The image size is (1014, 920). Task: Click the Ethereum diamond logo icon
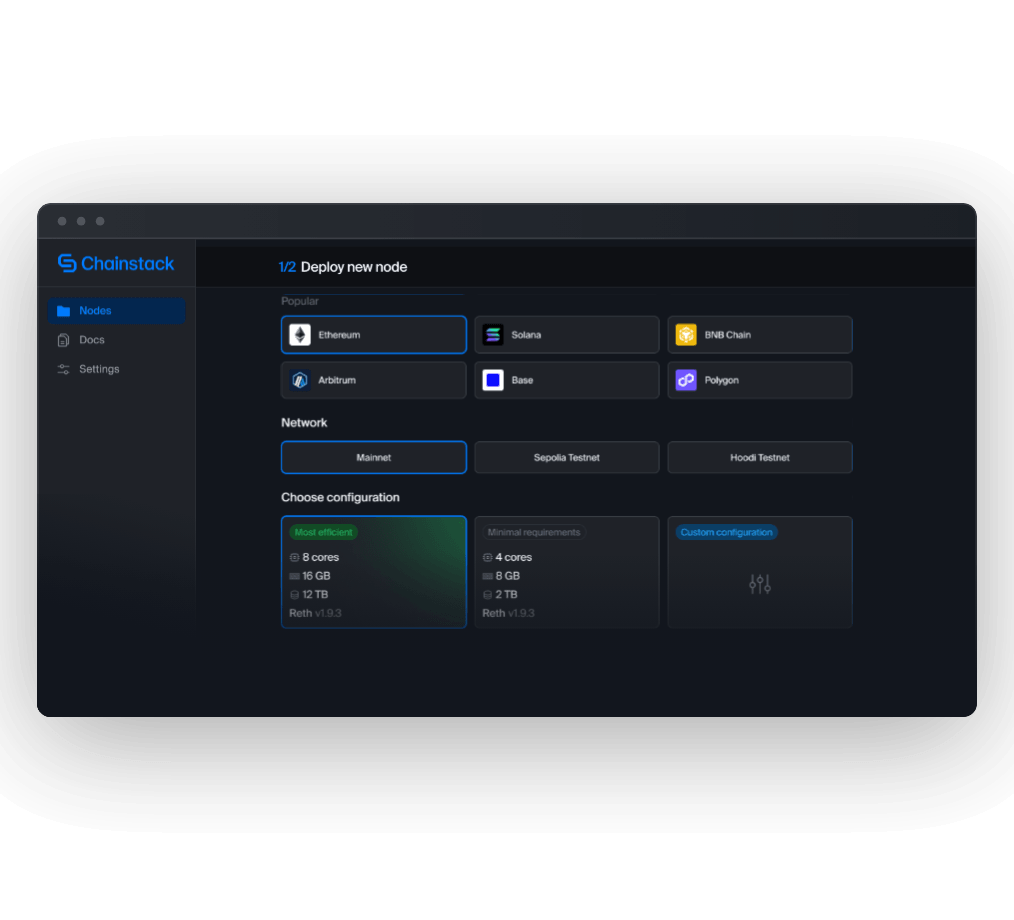pos(300,335)
